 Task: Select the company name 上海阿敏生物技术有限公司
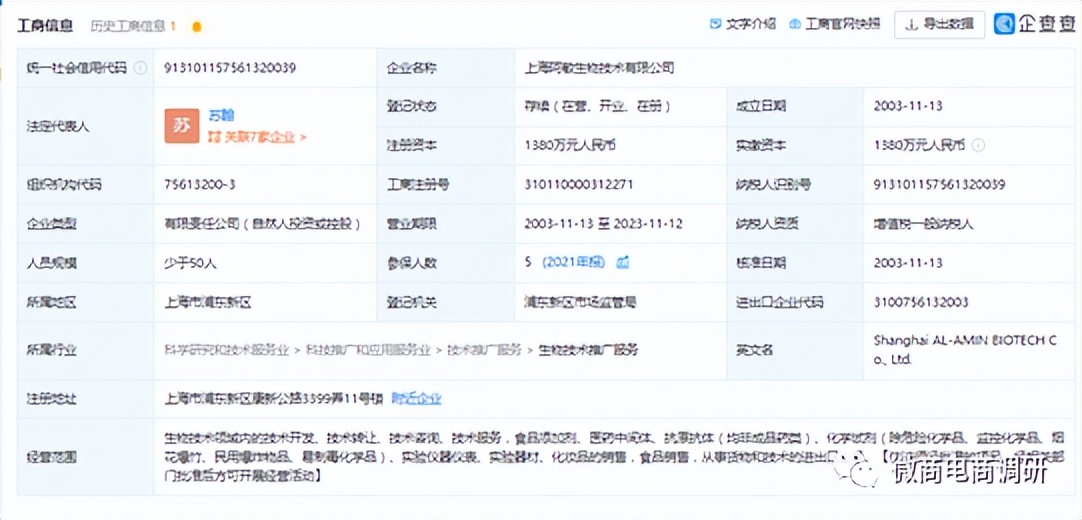tap(600, 68)
